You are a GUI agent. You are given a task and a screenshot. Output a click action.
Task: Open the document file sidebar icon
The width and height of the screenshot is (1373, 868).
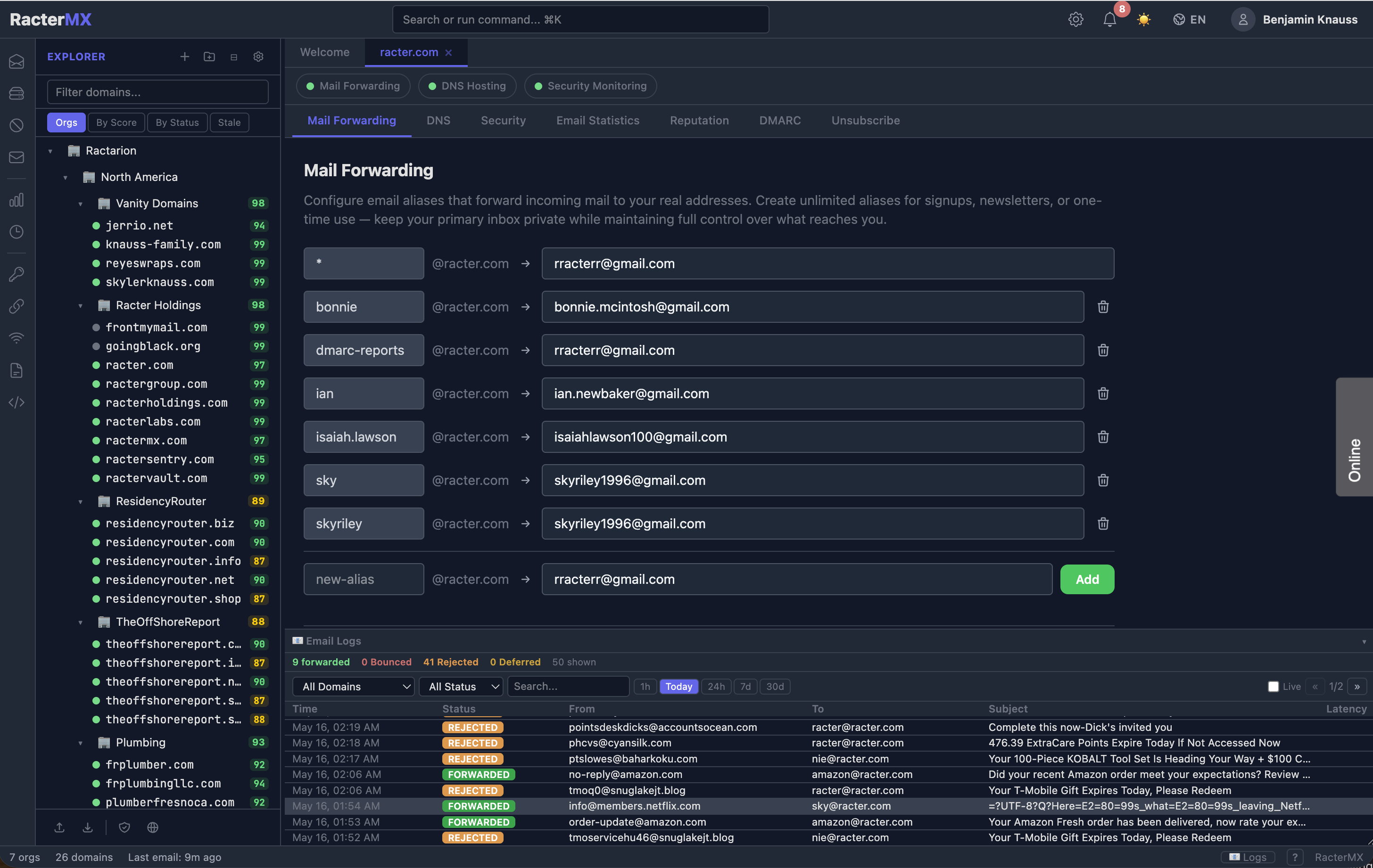point(17,370)
